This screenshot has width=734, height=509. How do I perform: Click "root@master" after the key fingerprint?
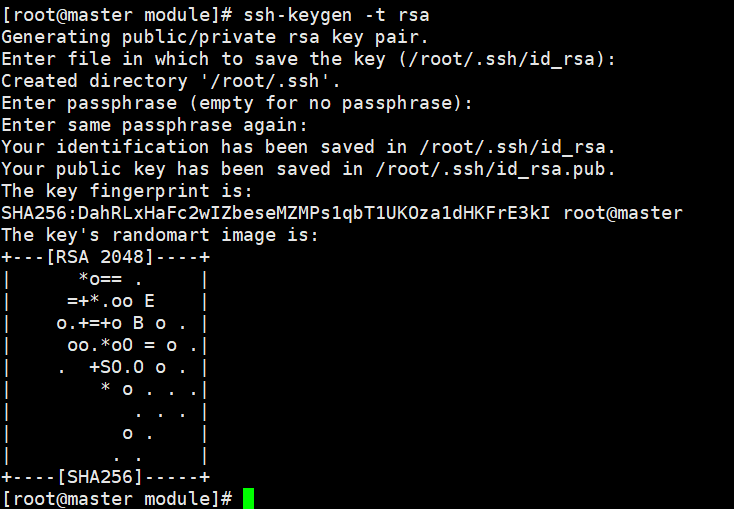point(623,213)
